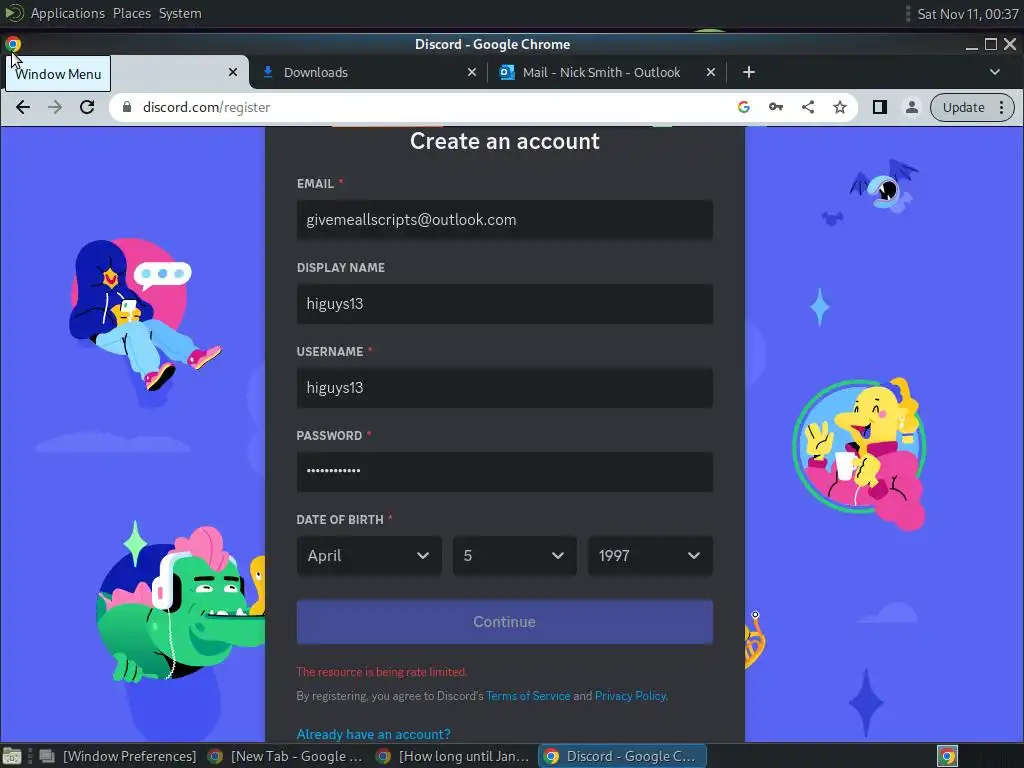Image resolution: width=1024 pixels, height=768 pixels.
Task: Go back to the previous page
Action: [23, 107]
